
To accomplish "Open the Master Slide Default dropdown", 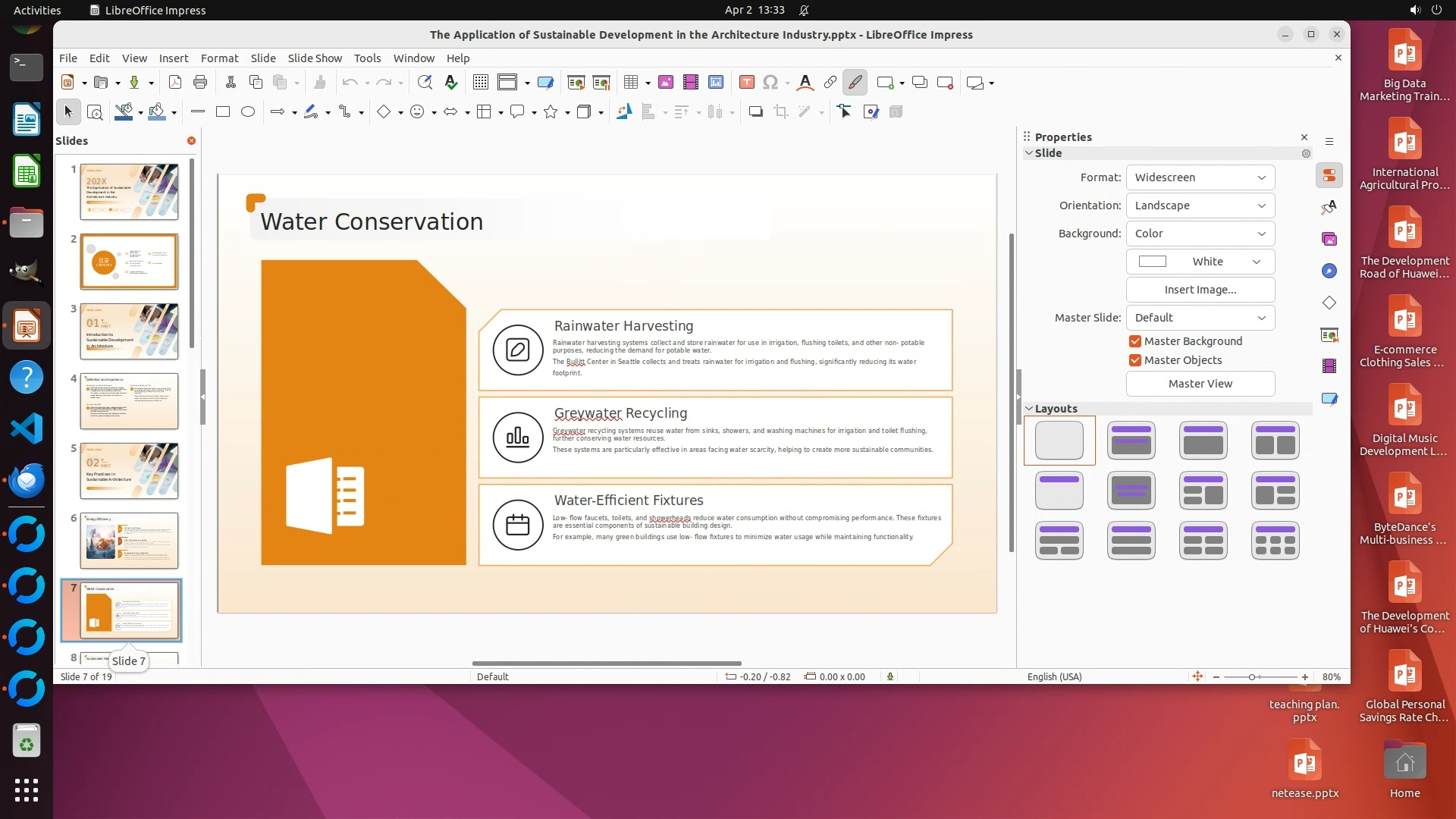I will [1200, 318].
